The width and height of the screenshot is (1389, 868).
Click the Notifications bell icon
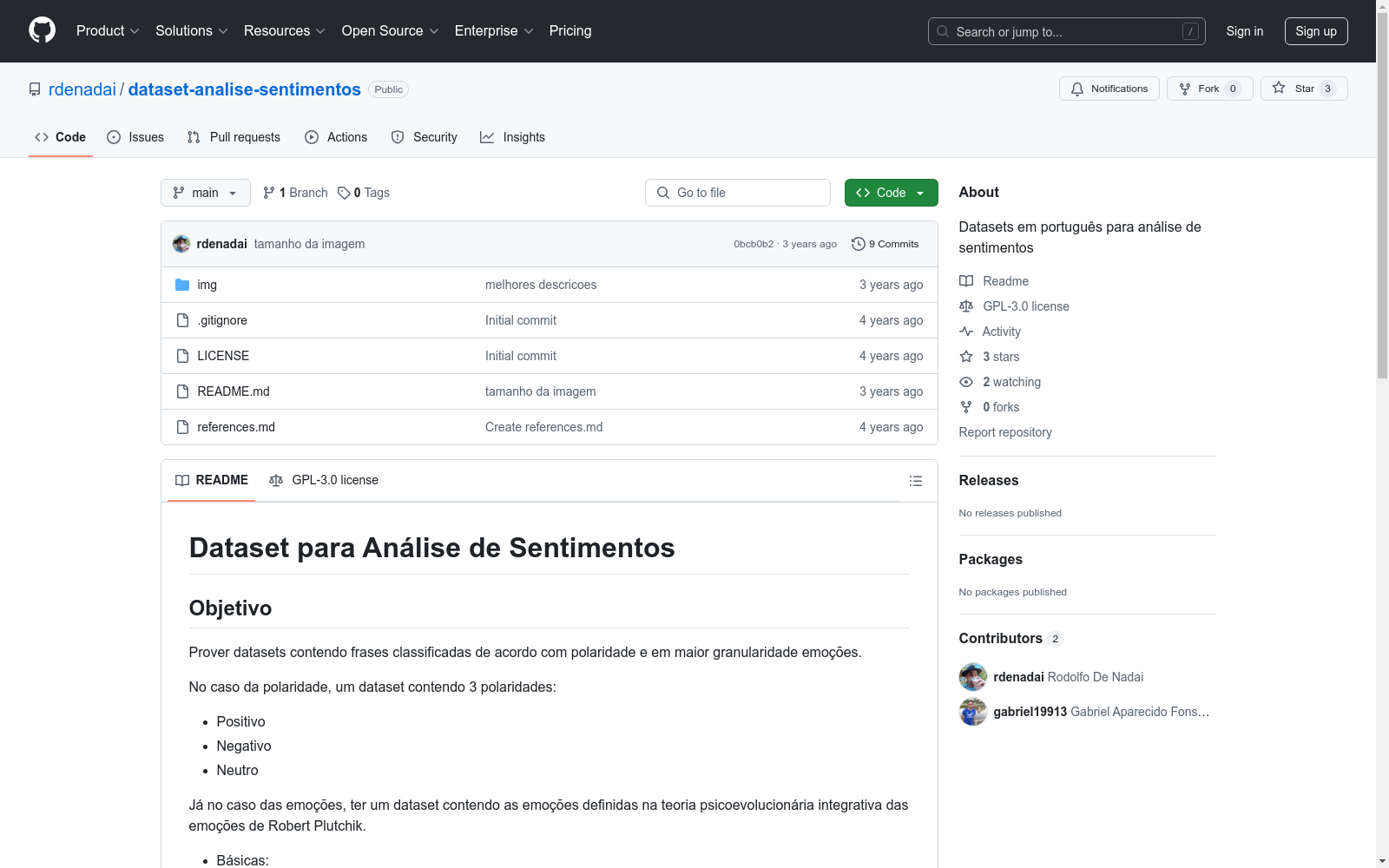(x=1077, y=89)
